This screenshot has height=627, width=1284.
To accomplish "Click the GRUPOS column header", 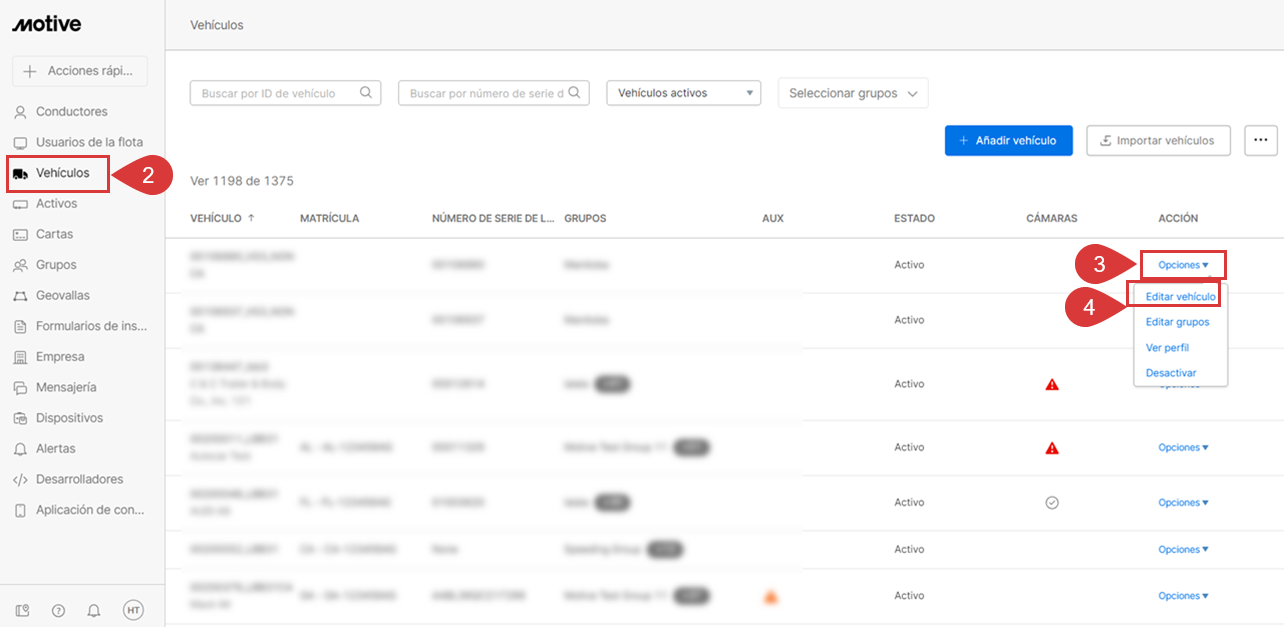I will tap(585, 218).
